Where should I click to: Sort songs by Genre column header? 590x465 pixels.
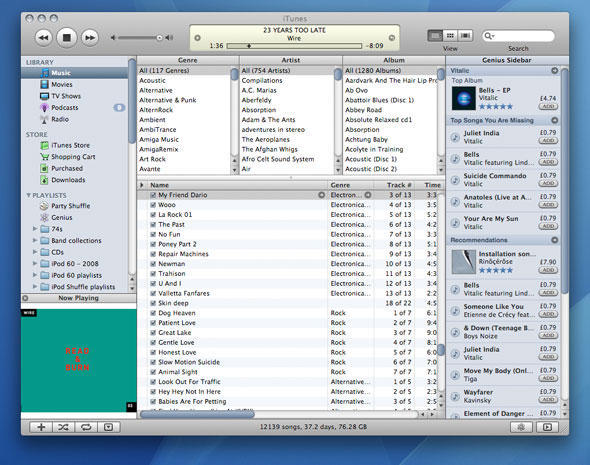(351, 185)
